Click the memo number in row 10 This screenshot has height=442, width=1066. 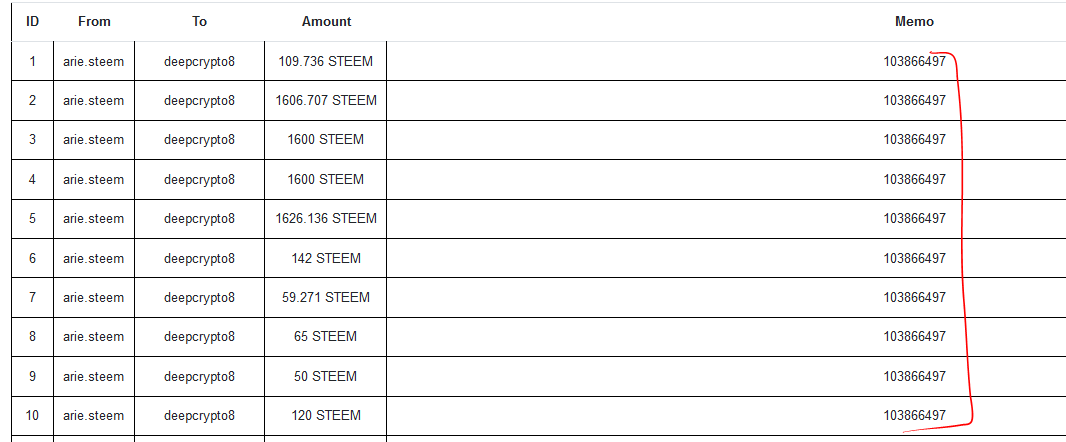(x=914, y=415)
